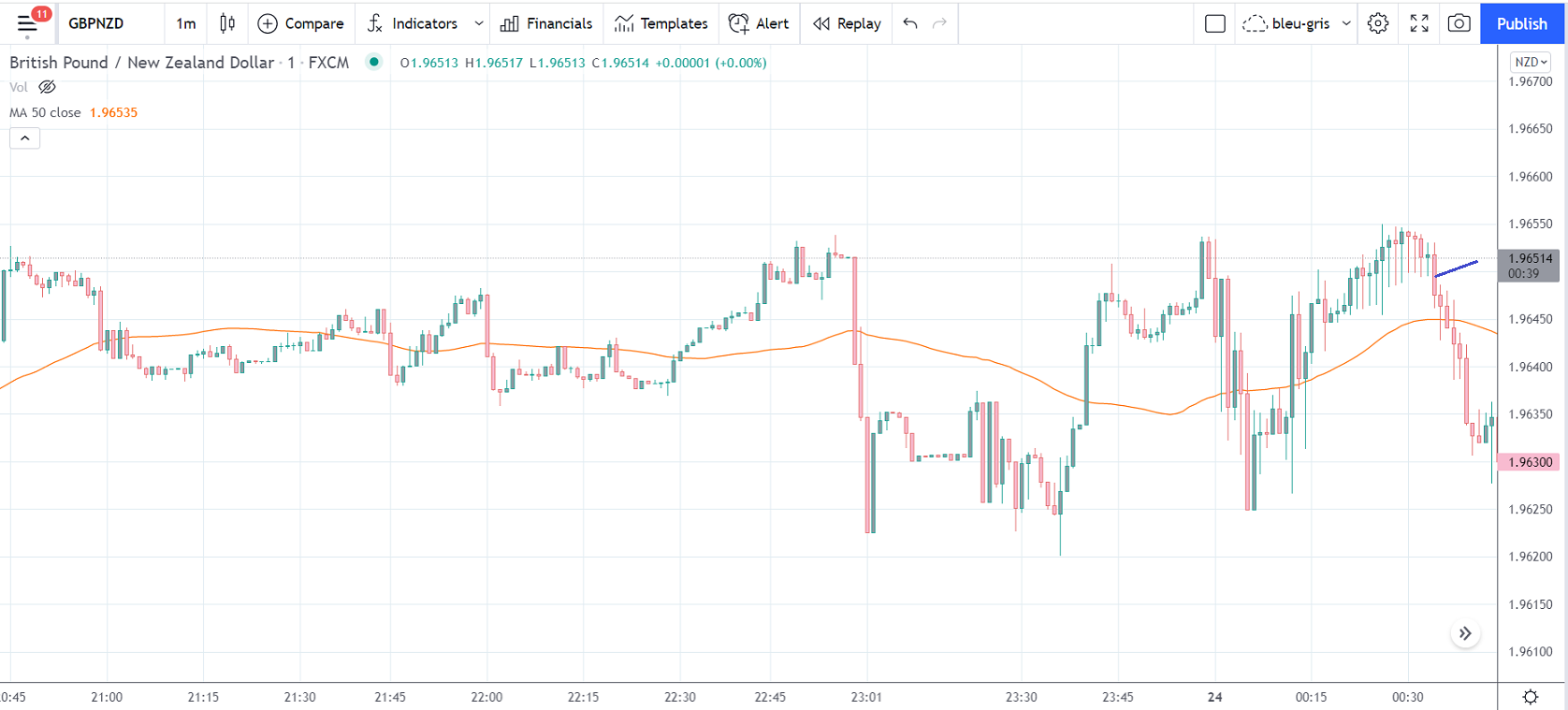
Task: Take a chart snapshot with camera icon
Action: 1459,23
